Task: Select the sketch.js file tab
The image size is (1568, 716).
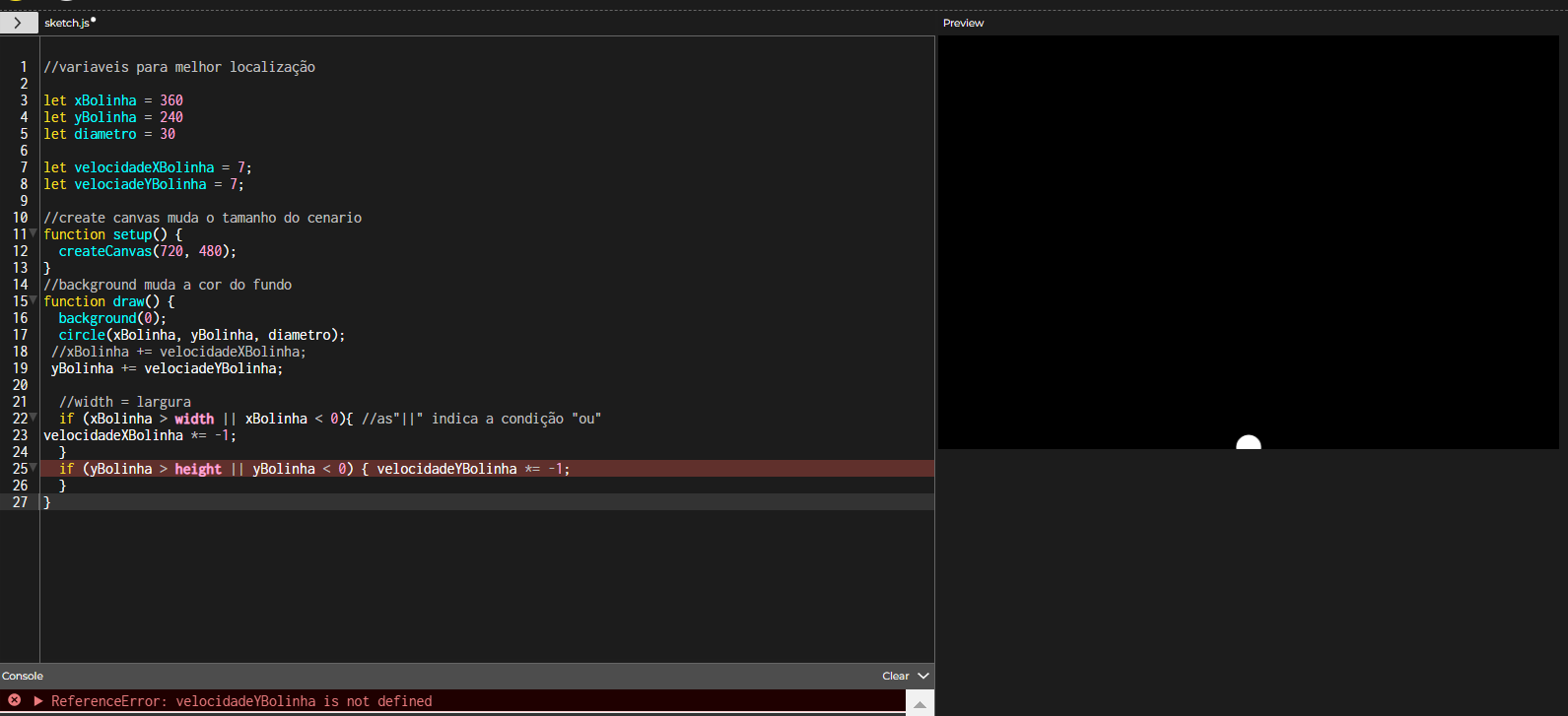Action: [69, 23]
